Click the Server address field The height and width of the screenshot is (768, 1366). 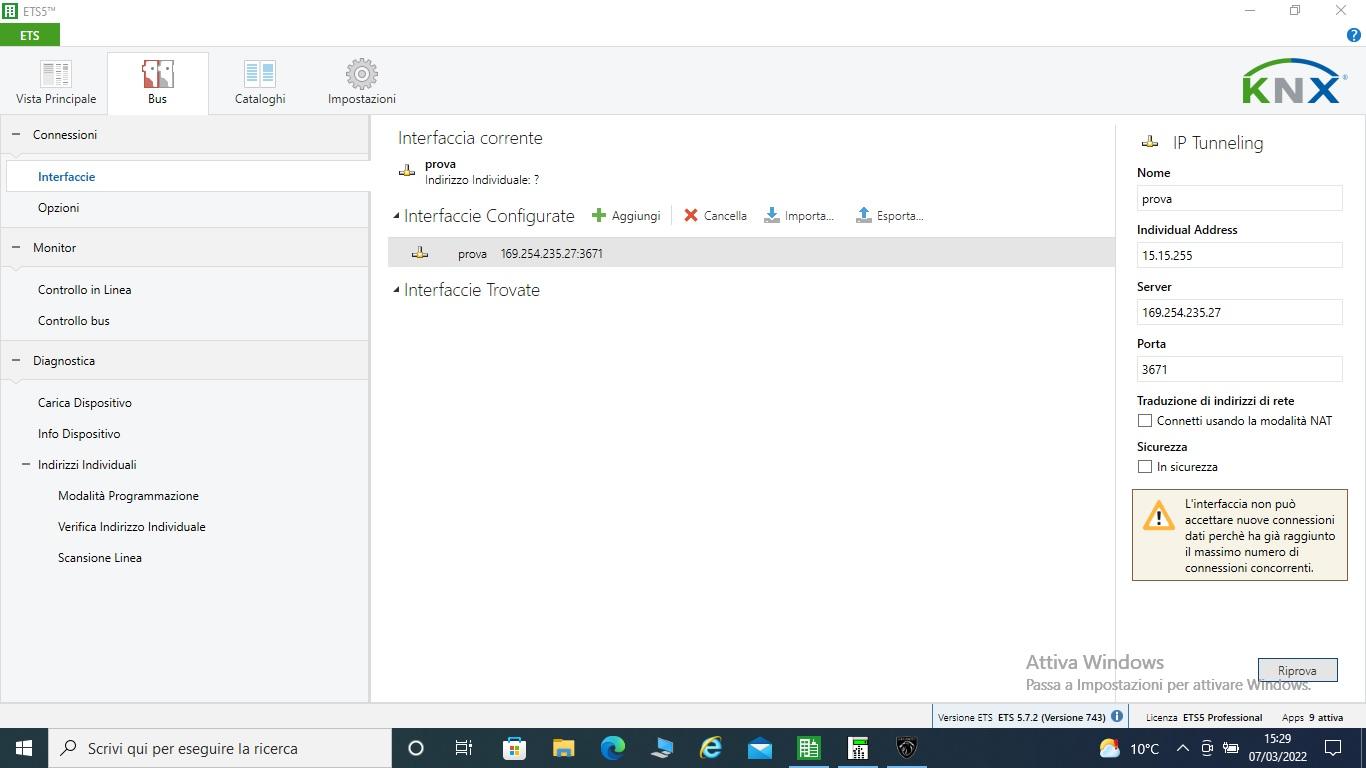[x=1239, y=312]
